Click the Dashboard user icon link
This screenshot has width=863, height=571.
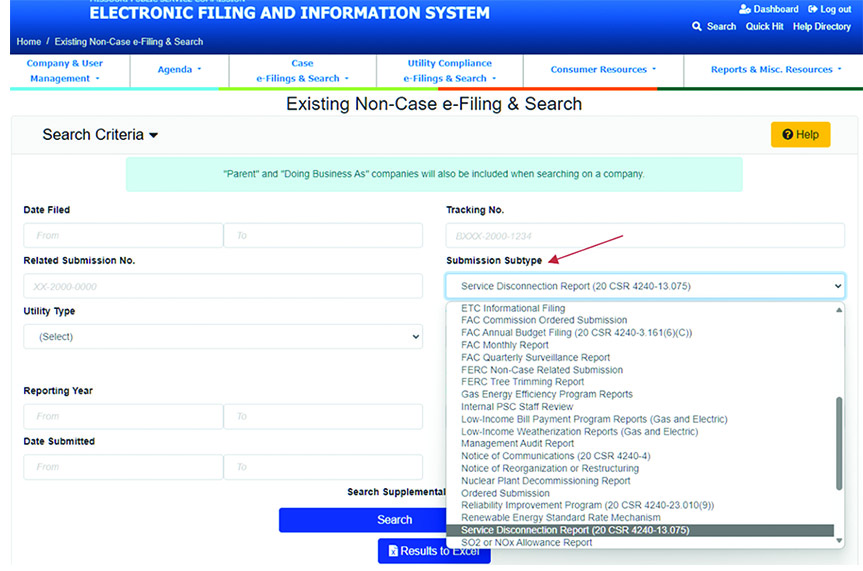pos(768,9)
